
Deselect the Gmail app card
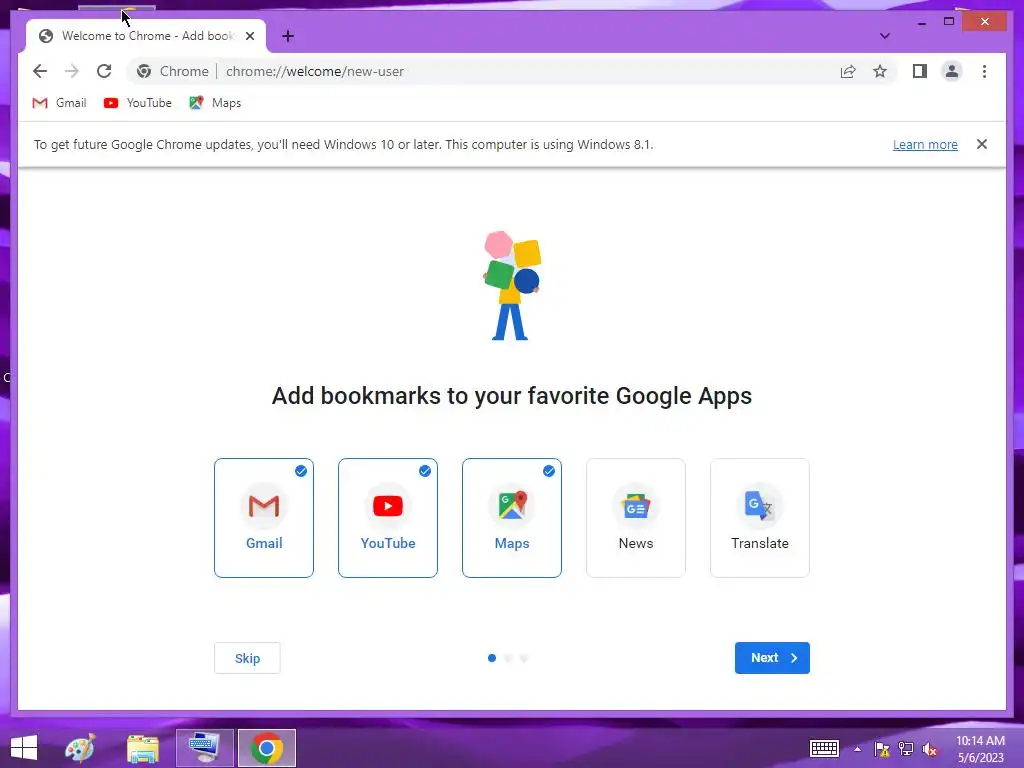pyautogui.click(x=264, y=518)
